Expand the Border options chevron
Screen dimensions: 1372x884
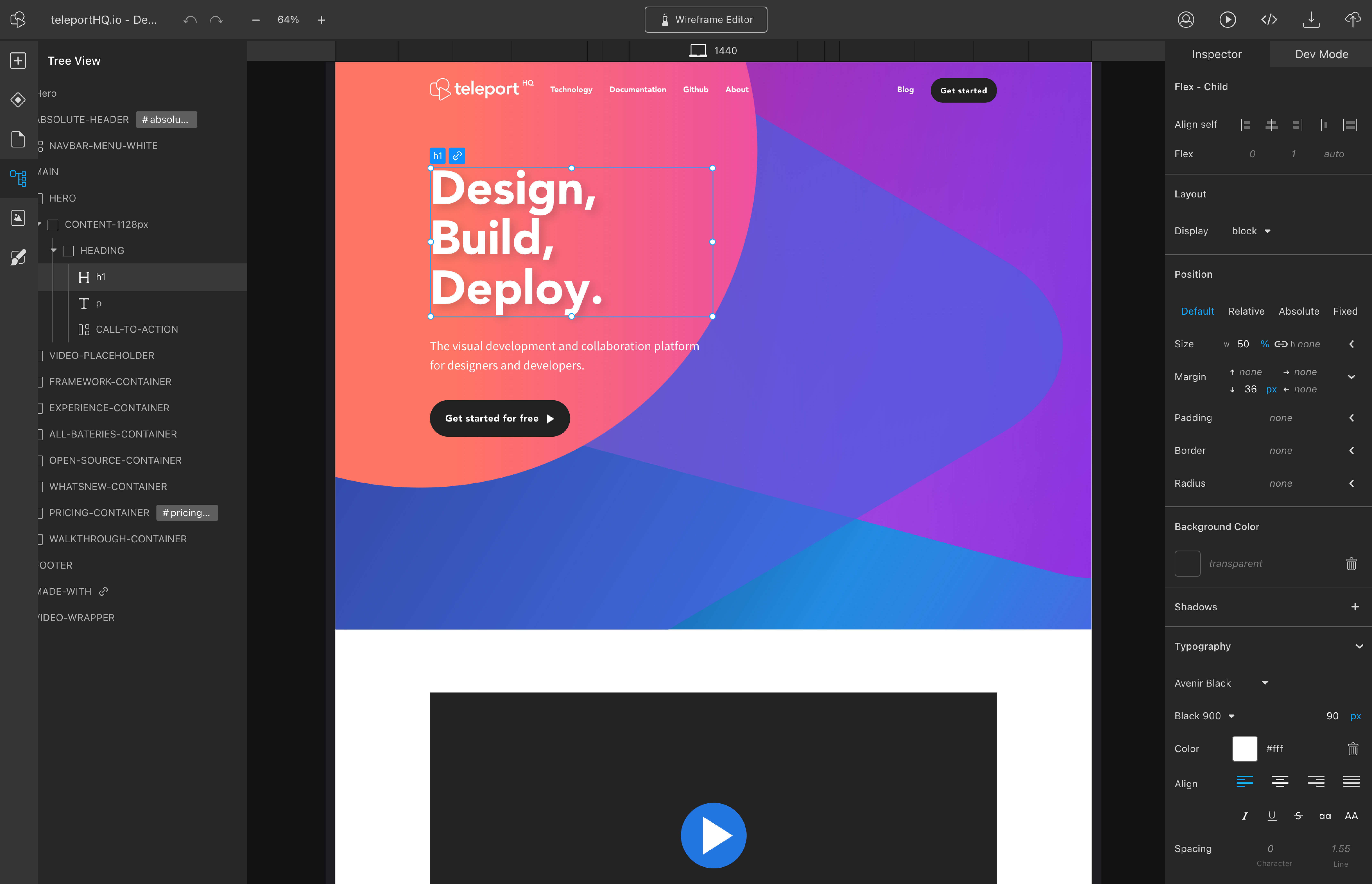(x=1351, y=451)
